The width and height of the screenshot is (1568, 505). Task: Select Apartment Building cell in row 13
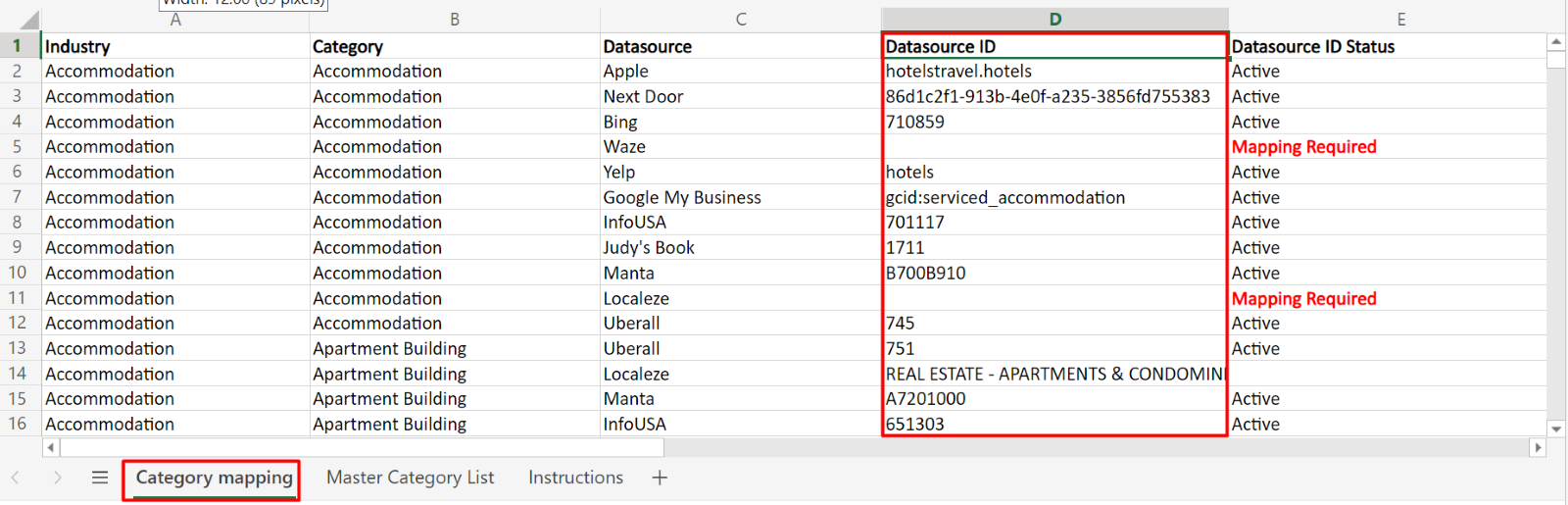[x=455, y=348]
